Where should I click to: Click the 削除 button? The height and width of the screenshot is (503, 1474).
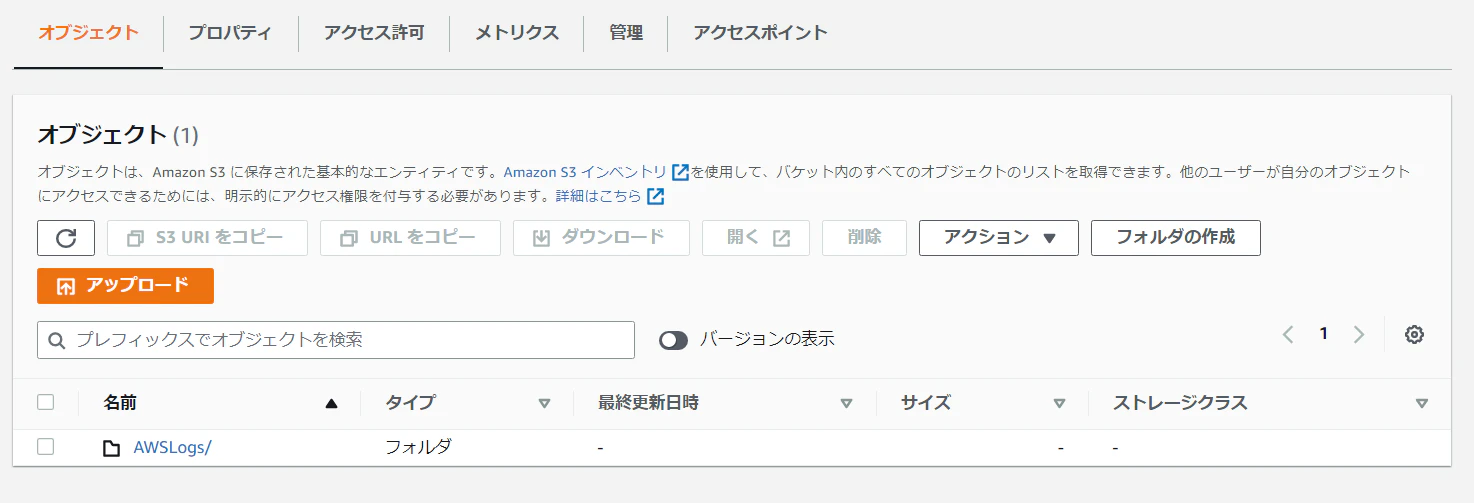click(864, 238)
